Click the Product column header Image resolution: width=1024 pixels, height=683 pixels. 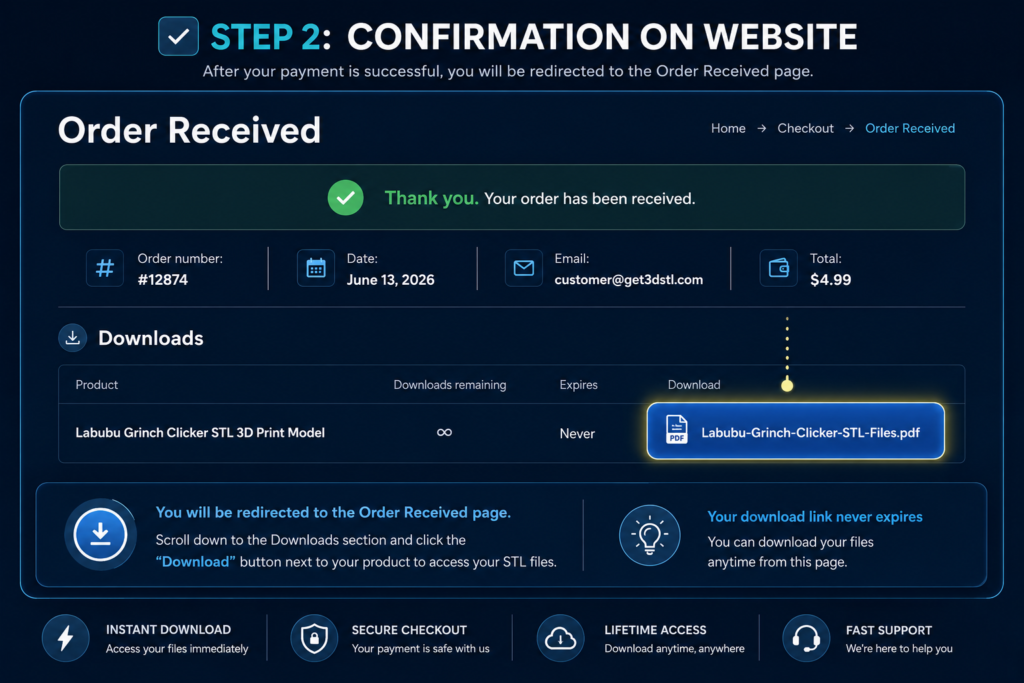tap(97, 385)
